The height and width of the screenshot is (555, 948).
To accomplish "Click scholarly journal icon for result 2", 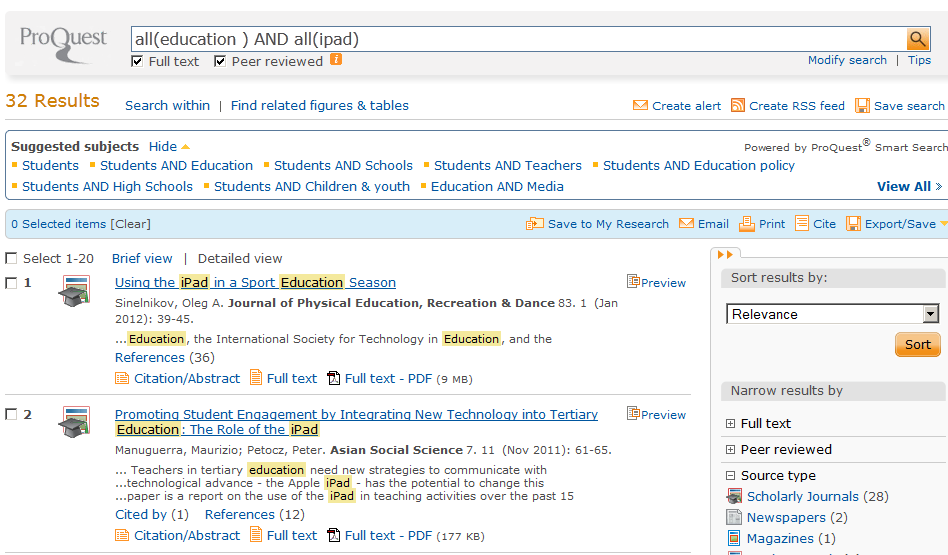I will click(x=74, y=422).
